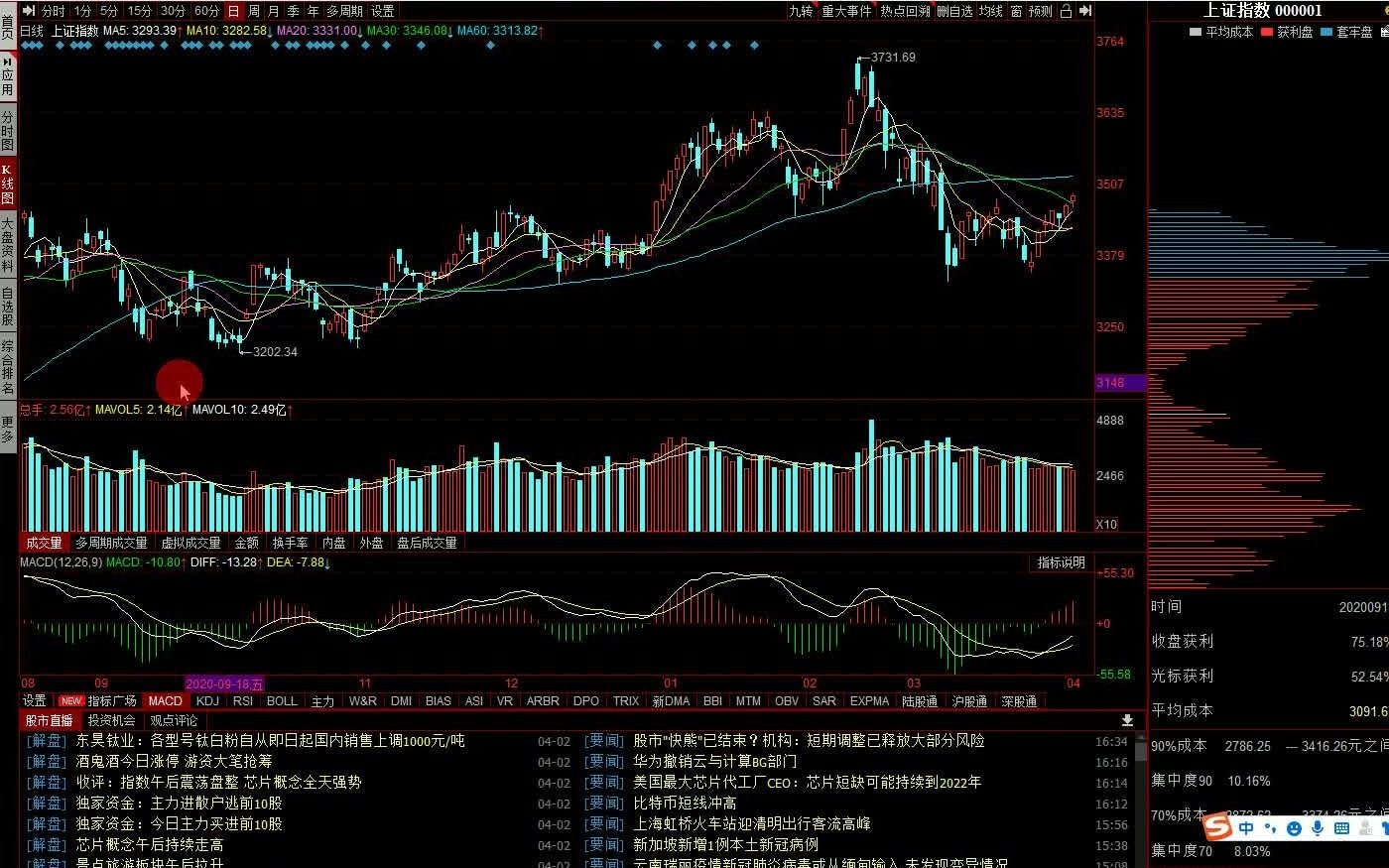The image size is (1389, 868).
Task: Open 指标说明 for MACD
Action: click(x=1061, y=562)
